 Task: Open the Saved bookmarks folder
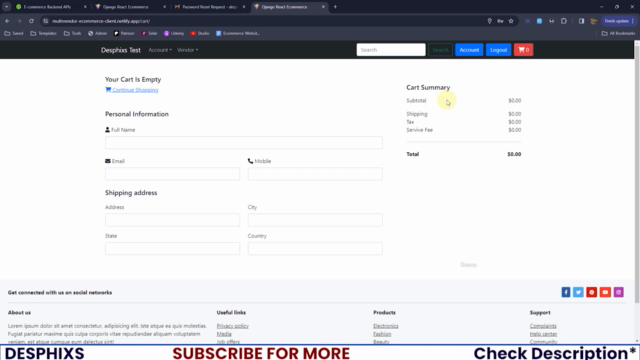tap(14, 33)
